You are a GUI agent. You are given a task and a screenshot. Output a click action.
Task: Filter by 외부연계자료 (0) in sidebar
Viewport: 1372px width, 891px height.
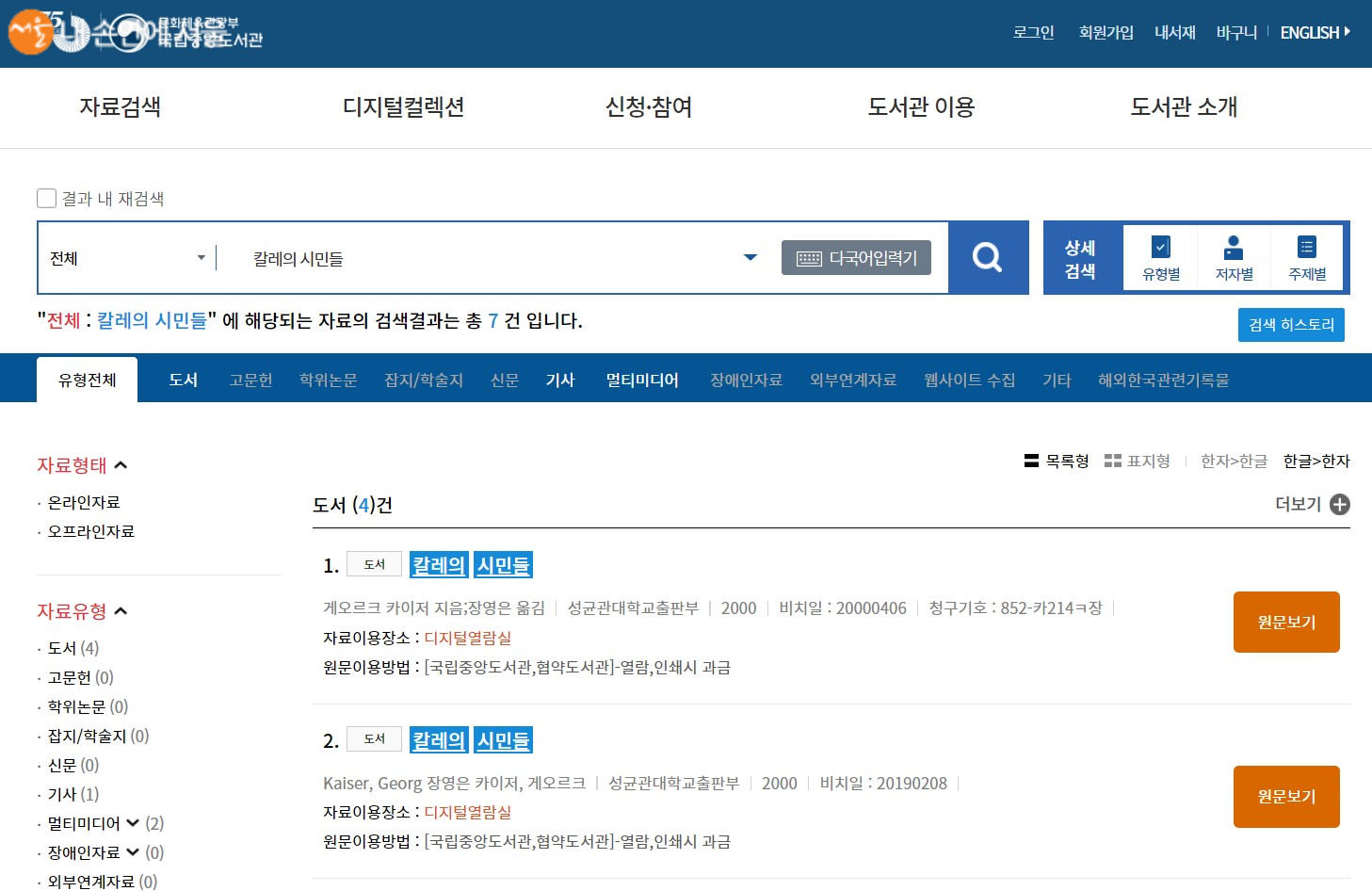[102, 882]
